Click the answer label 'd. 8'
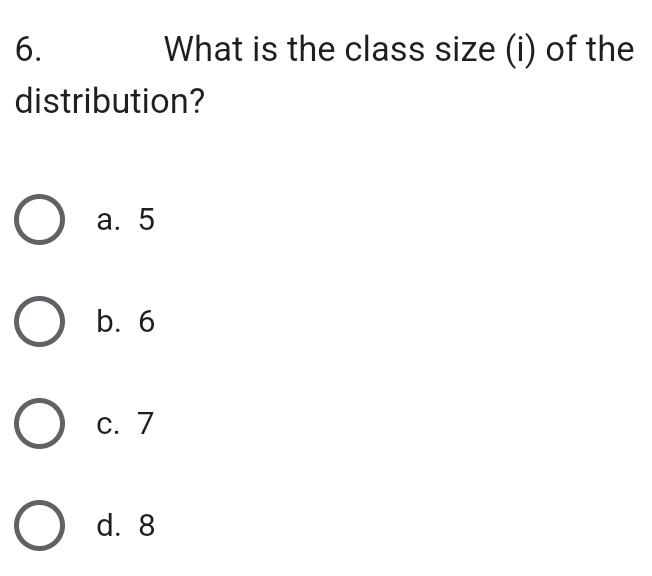The width and height of the screenshot is (652, 576). pyautogui.click(x=126, y=525)
